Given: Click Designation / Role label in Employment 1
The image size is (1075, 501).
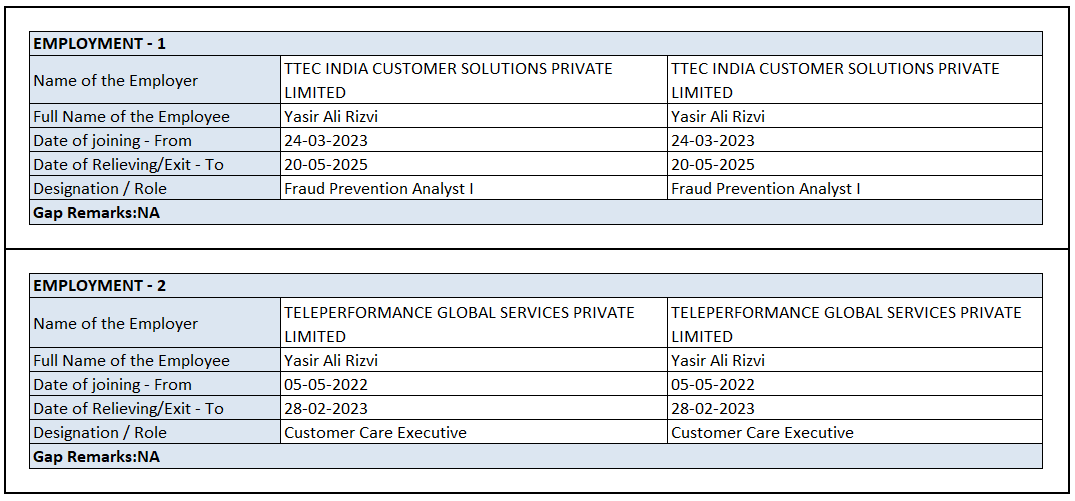Looking at the screenshot, I should pos(100,189).
